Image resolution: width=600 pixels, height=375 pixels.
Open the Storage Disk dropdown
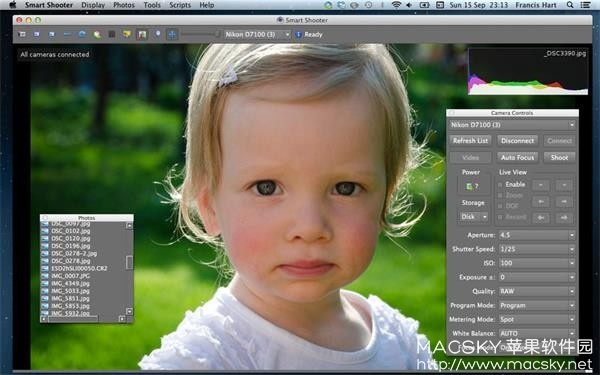click(x=473, y=217)
